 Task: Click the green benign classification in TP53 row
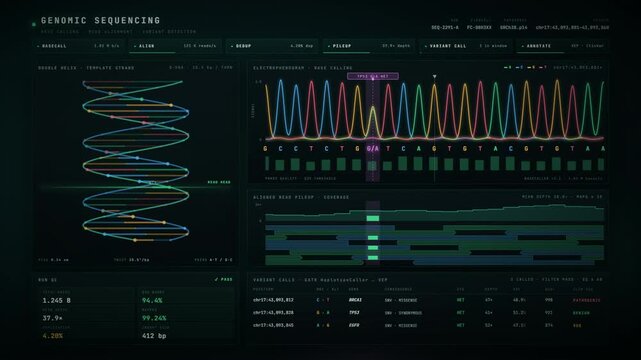tap(581, 313)
